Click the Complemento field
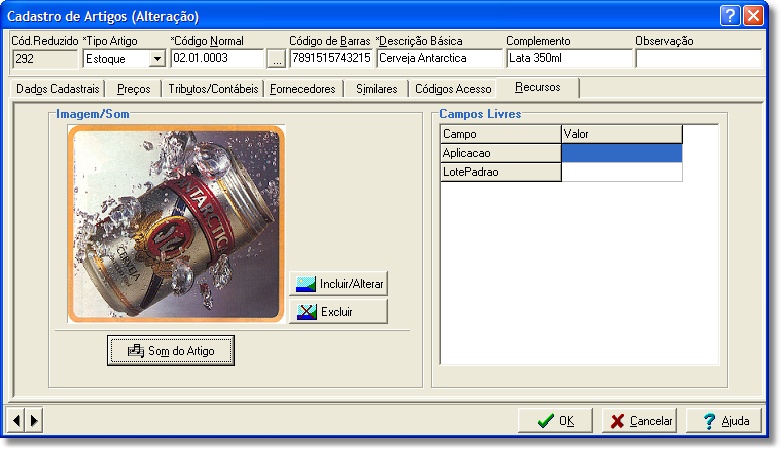The image size is (781, 450). pos(569,58)
